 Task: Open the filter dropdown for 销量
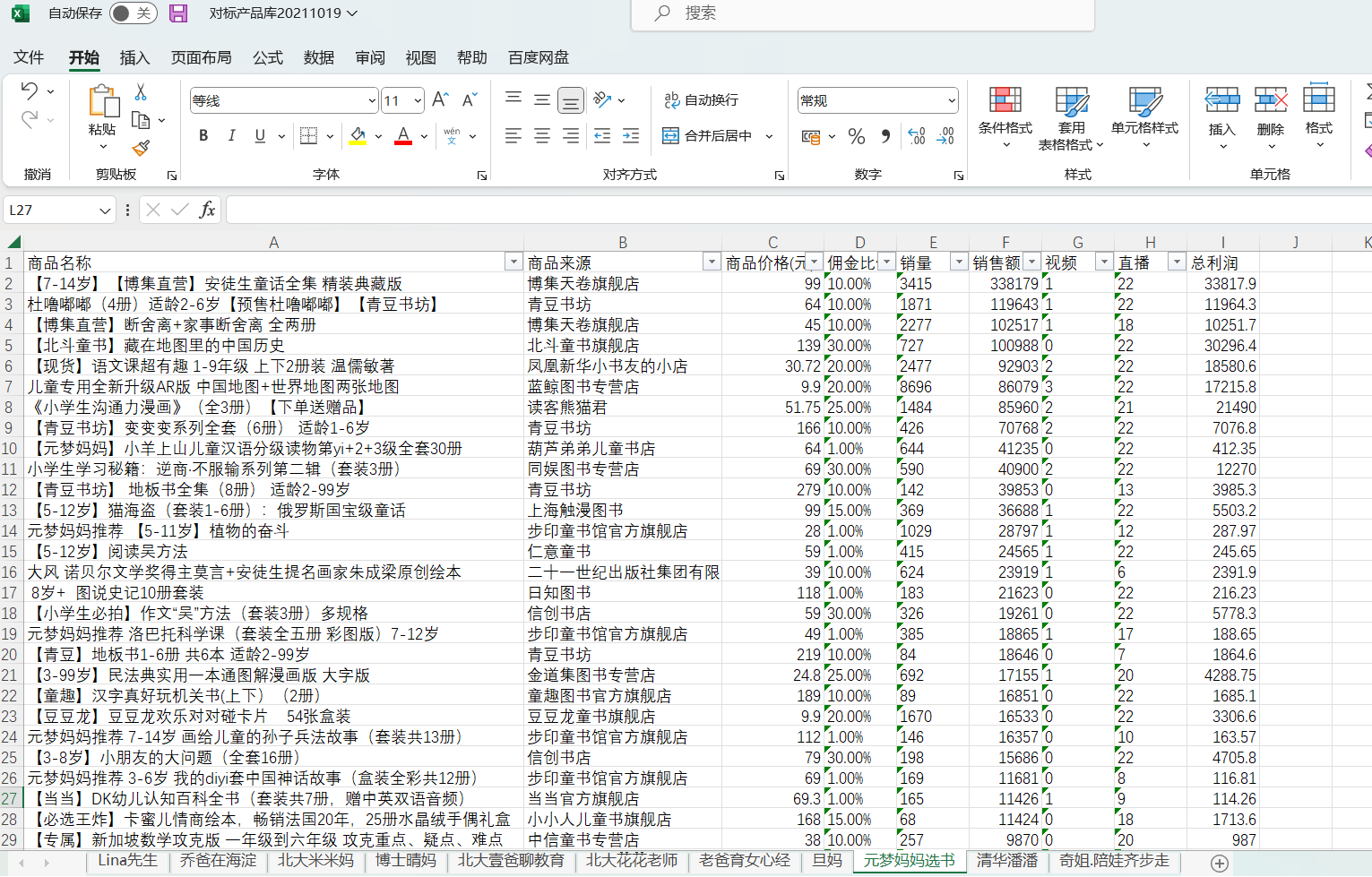tap(959, 262)
